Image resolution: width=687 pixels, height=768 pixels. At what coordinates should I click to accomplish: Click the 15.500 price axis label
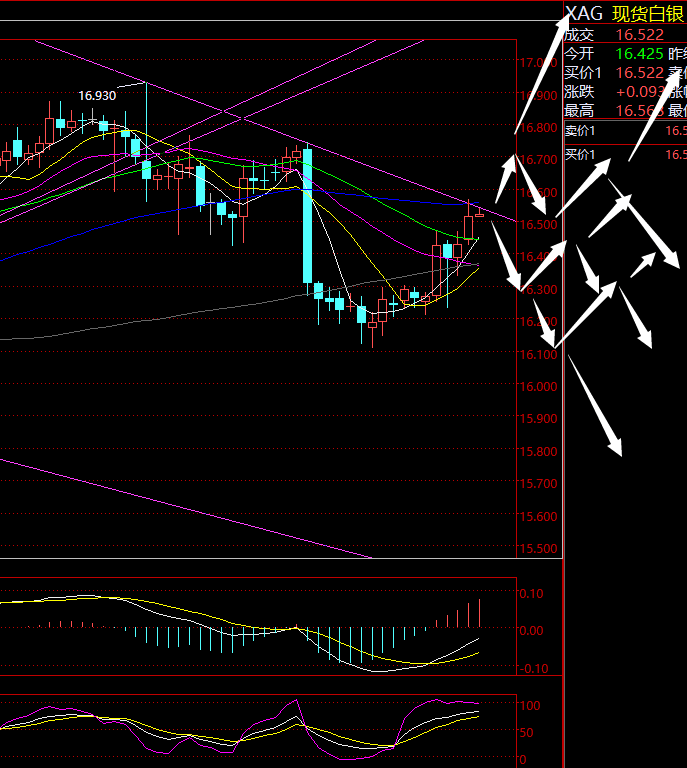pos(538,549)
